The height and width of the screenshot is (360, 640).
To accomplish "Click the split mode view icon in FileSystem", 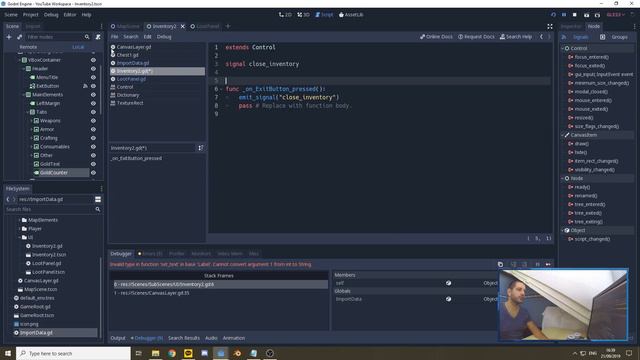I will point(98,199).
